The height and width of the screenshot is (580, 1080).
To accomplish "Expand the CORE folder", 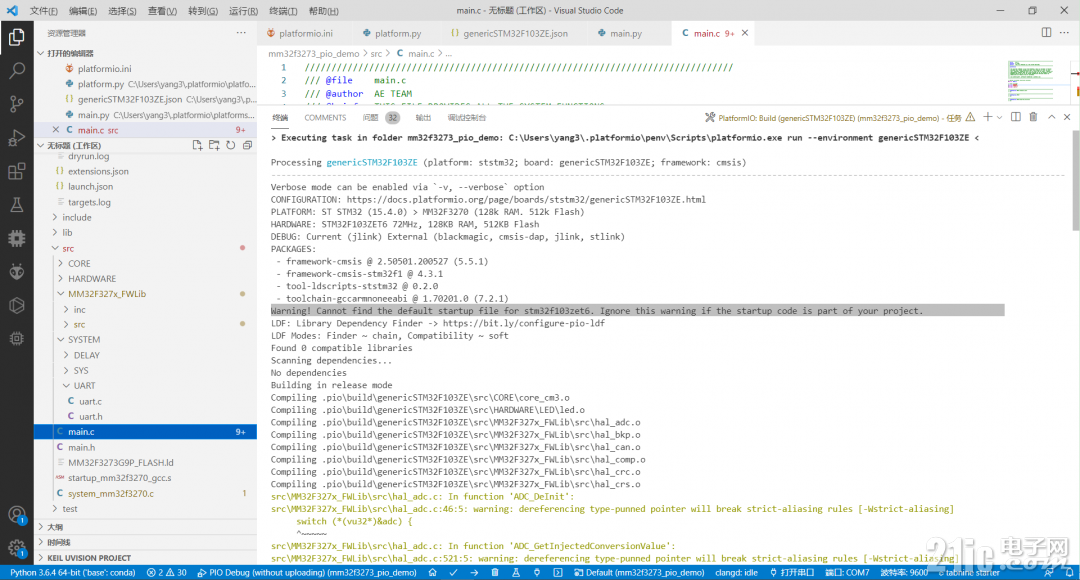I will [x=61, y=264].
